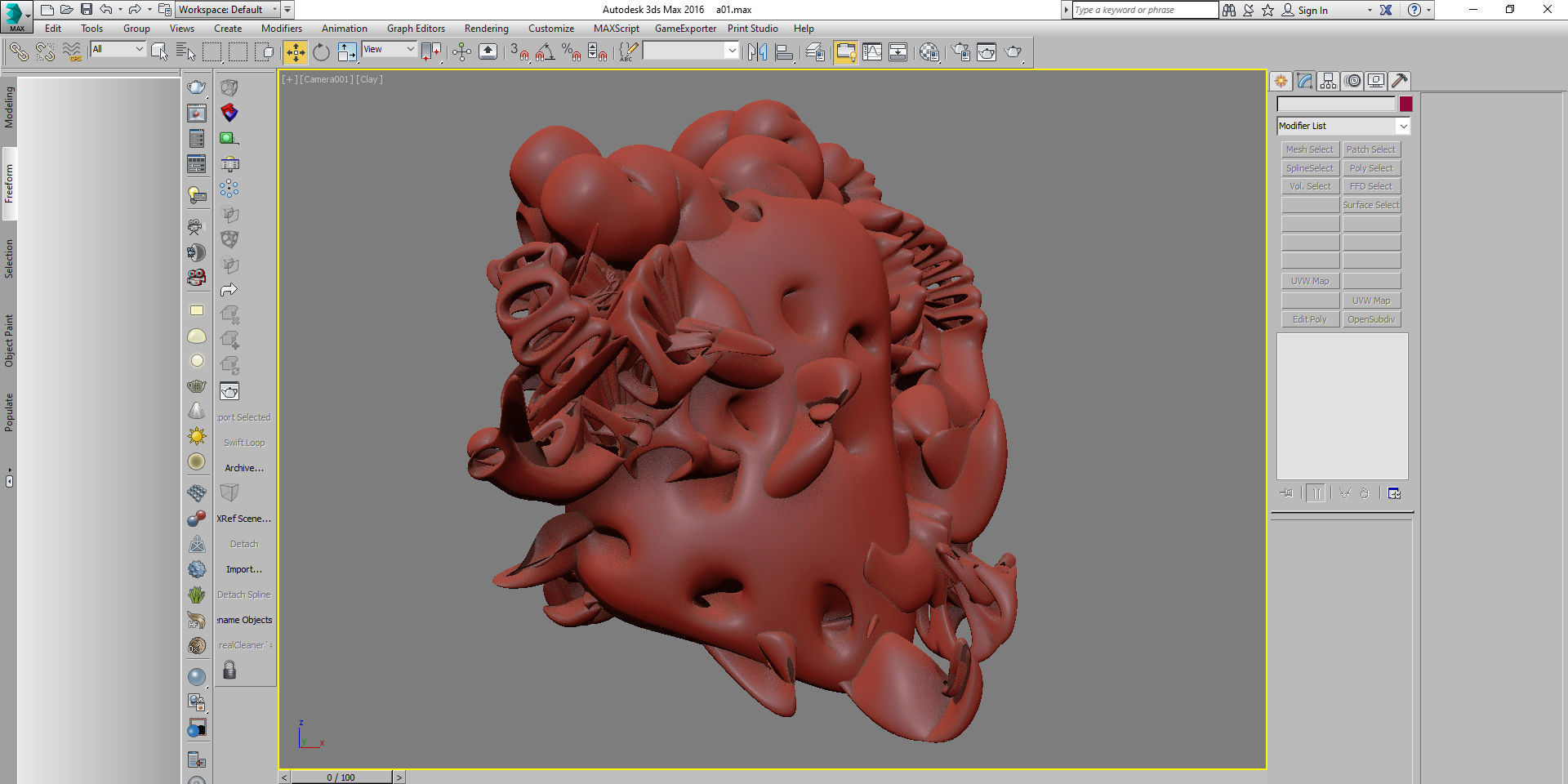Select the Select and Move tool
Viewport: 1568px width, 784px height.
click(x=295, y=52)
